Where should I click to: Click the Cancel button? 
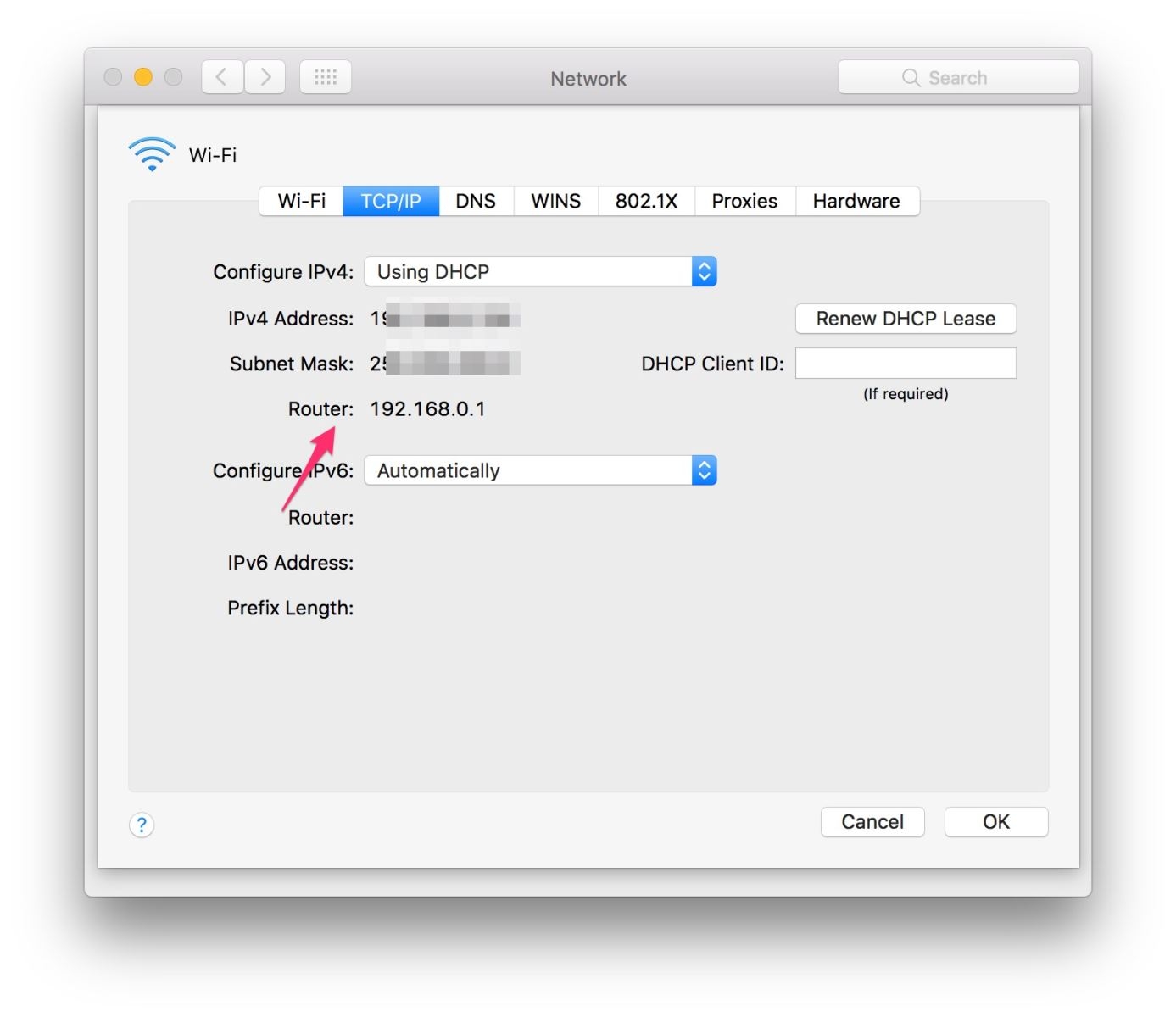click(x=872, y=822)
